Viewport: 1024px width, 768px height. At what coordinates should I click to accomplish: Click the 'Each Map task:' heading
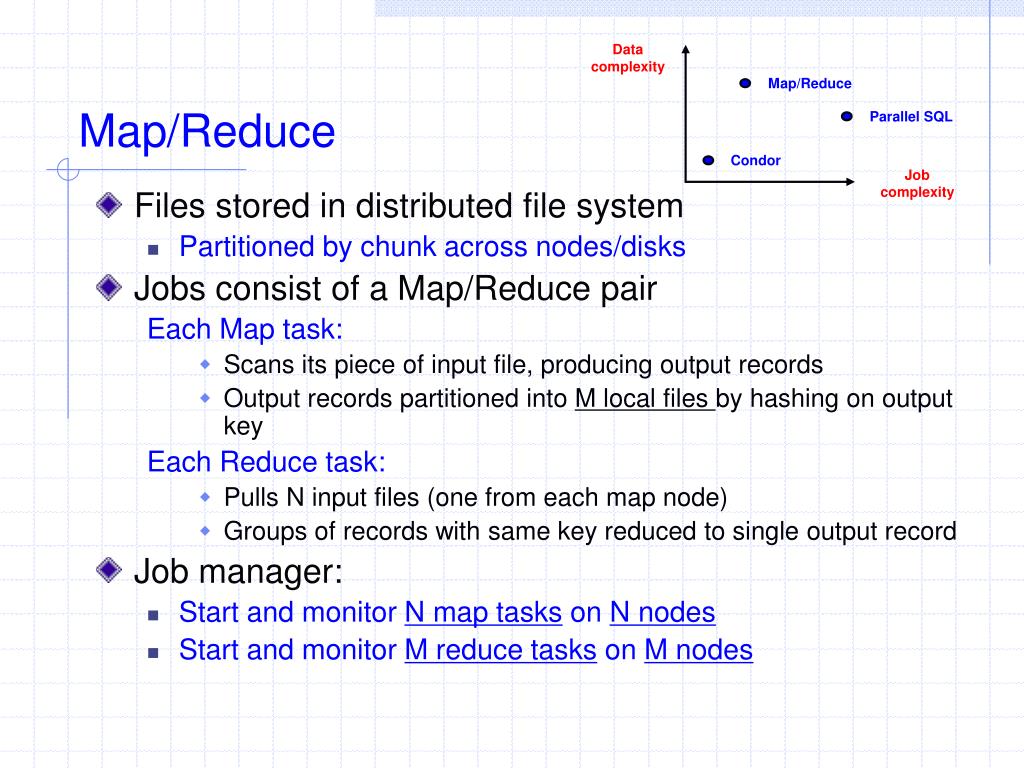point(245,330)
